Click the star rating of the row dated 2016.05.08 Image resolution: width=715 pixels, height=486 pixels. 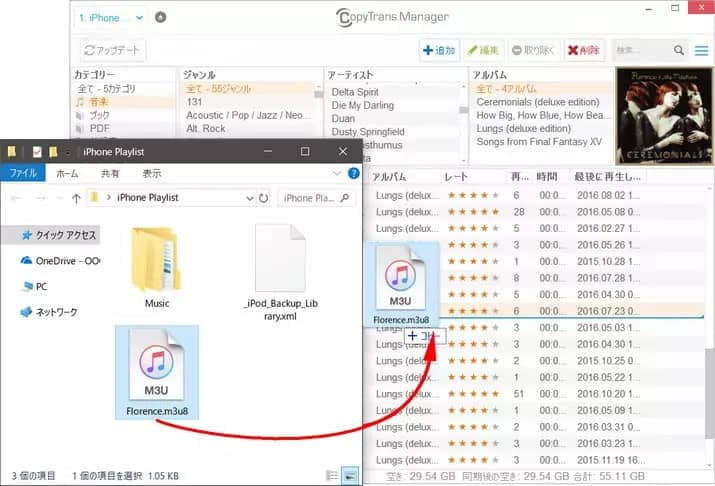(x=473, y=212)
